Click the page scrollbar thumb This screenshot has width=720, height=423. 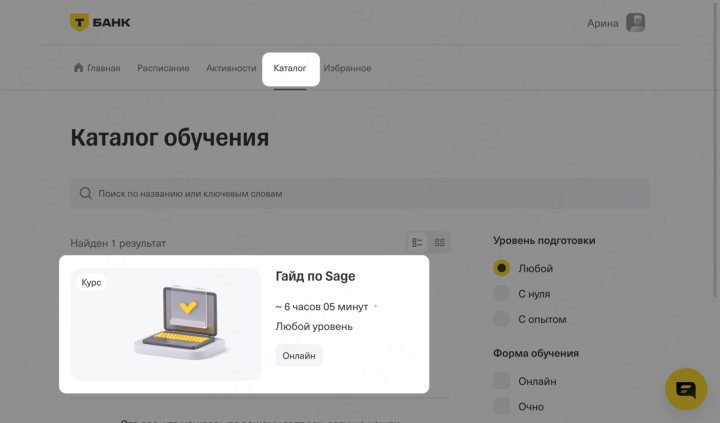(715, 148)
